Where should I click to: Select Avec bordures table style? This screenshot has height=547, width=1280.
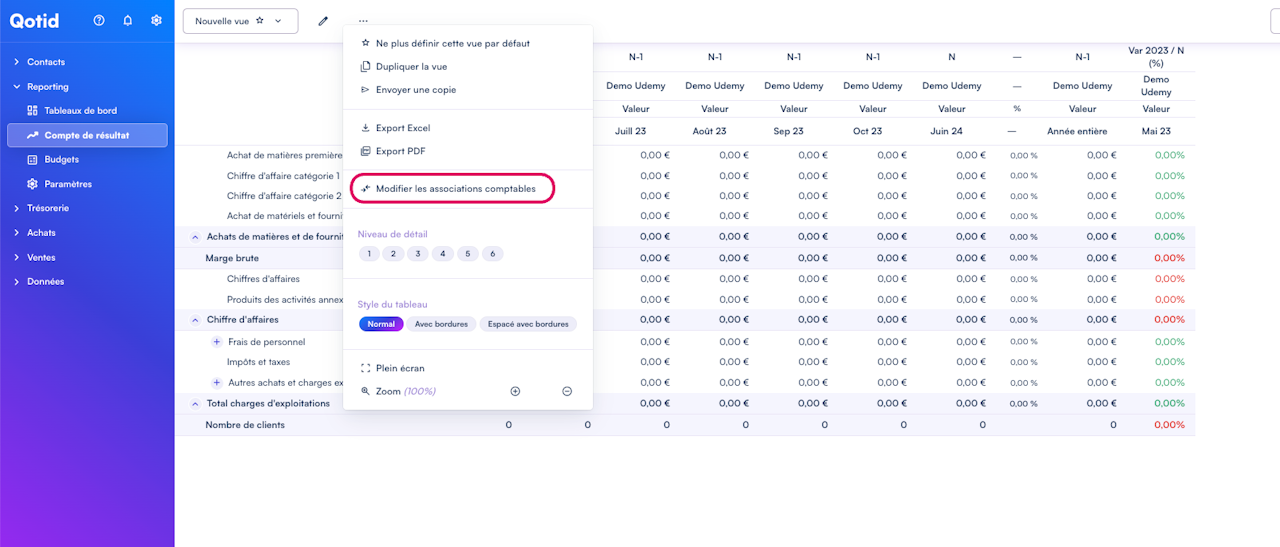[441, 324]
